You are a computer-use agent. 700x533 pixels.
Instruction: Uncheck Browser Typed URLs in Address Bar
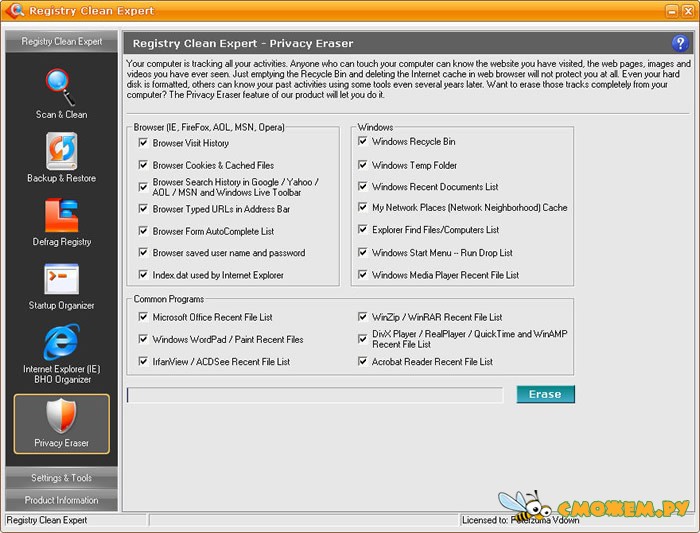(143, 209)
